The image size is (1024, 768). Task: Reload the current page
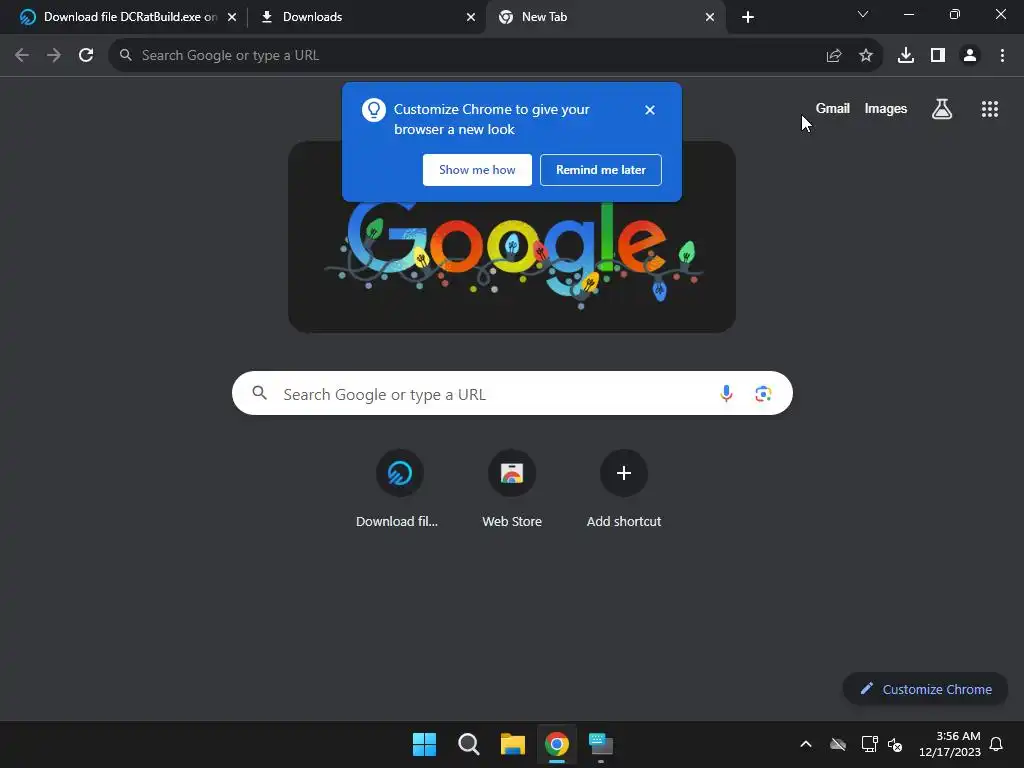coord(86,56)
